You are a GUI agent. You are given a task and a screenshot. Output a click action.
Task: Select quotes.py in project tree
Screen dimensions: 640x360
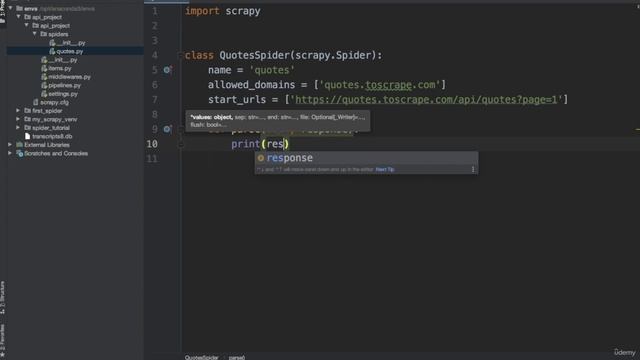click(x=70, y=51)
